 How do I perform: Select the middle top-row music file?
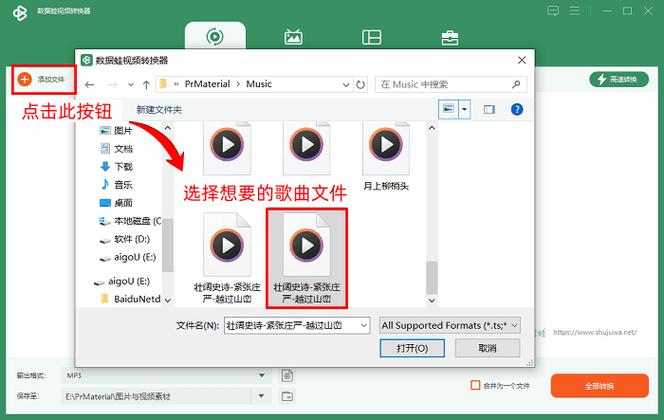(306, 148)
